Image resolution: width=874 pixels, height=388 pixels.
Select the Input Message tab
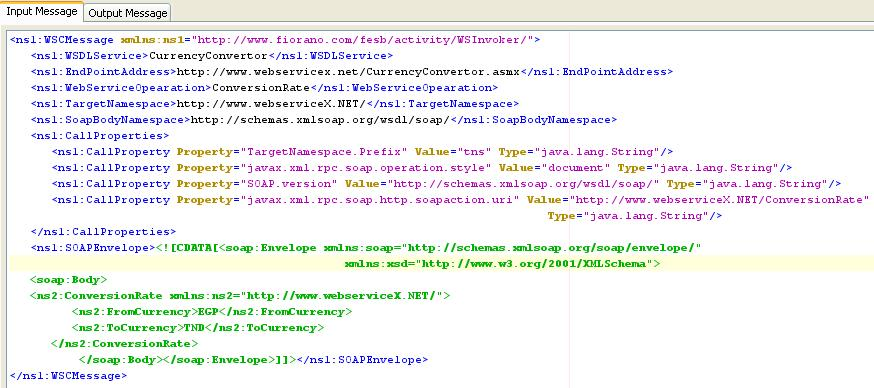(x=42, y=12)
